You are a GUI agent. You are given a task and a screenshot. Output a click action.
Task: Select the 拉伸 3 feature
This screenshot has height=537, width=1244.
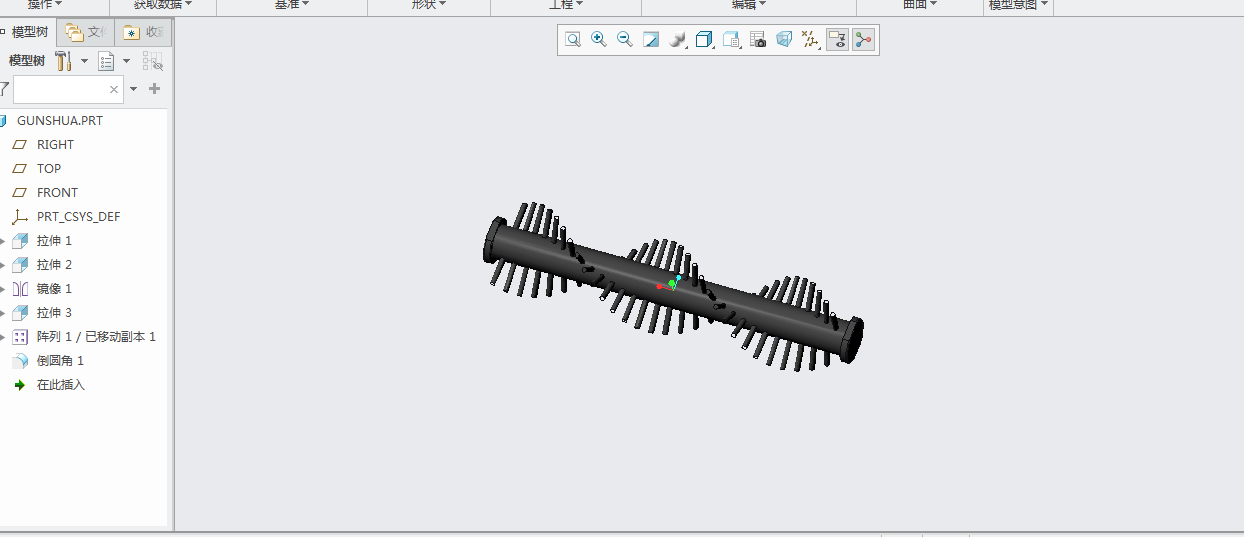54,312
